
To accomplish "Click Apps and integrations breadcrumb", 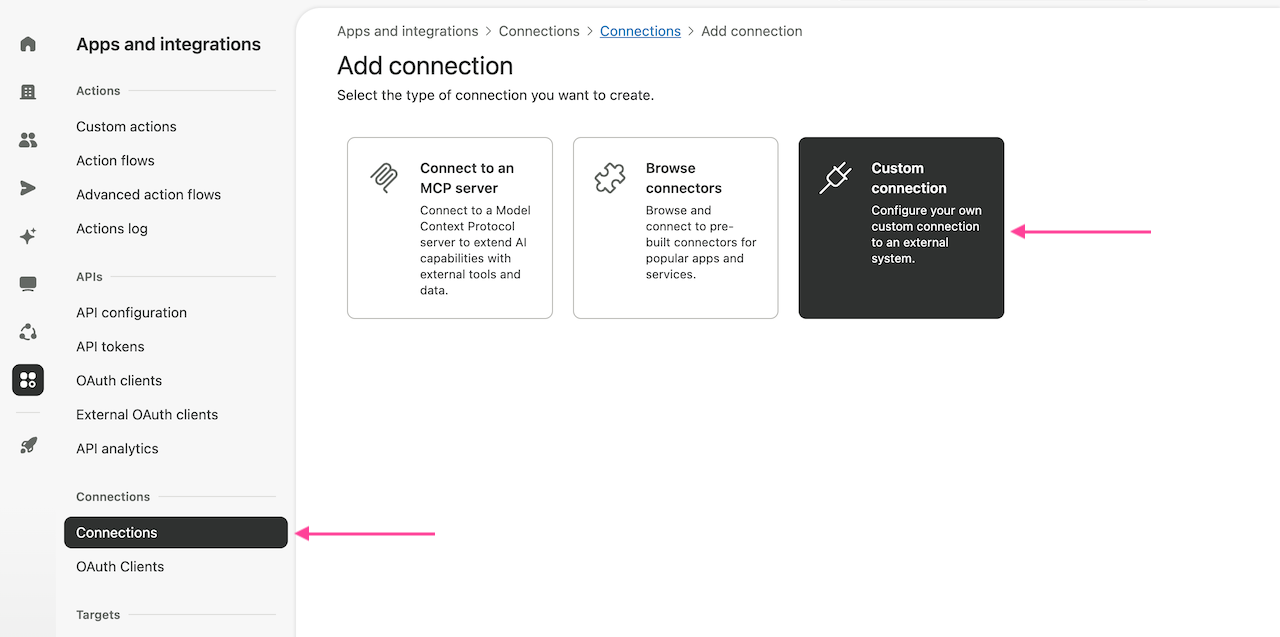I will point(408,31).
